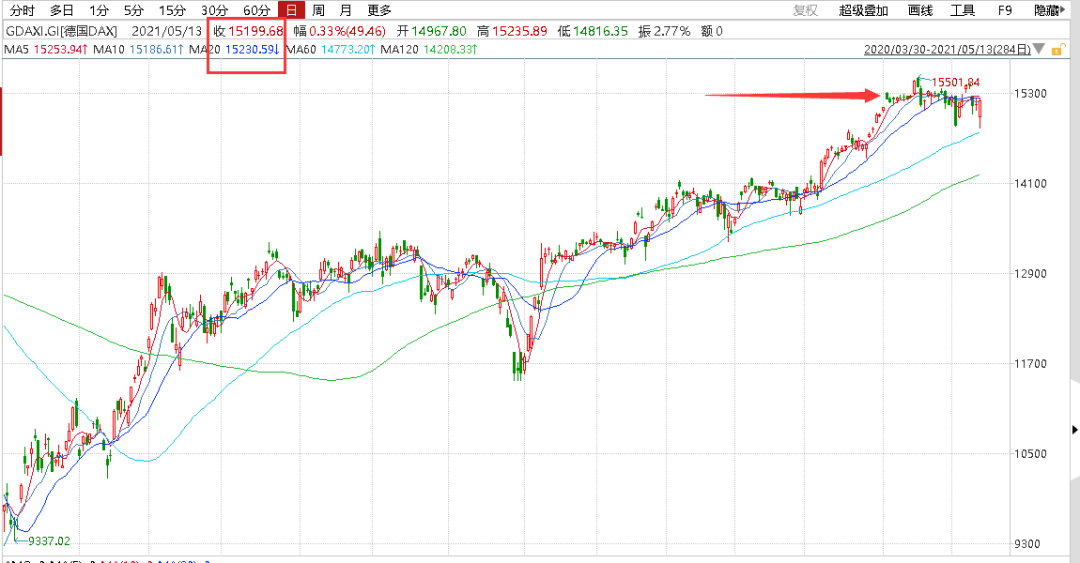Open the 工具 tools menu

tap(962, 10)
